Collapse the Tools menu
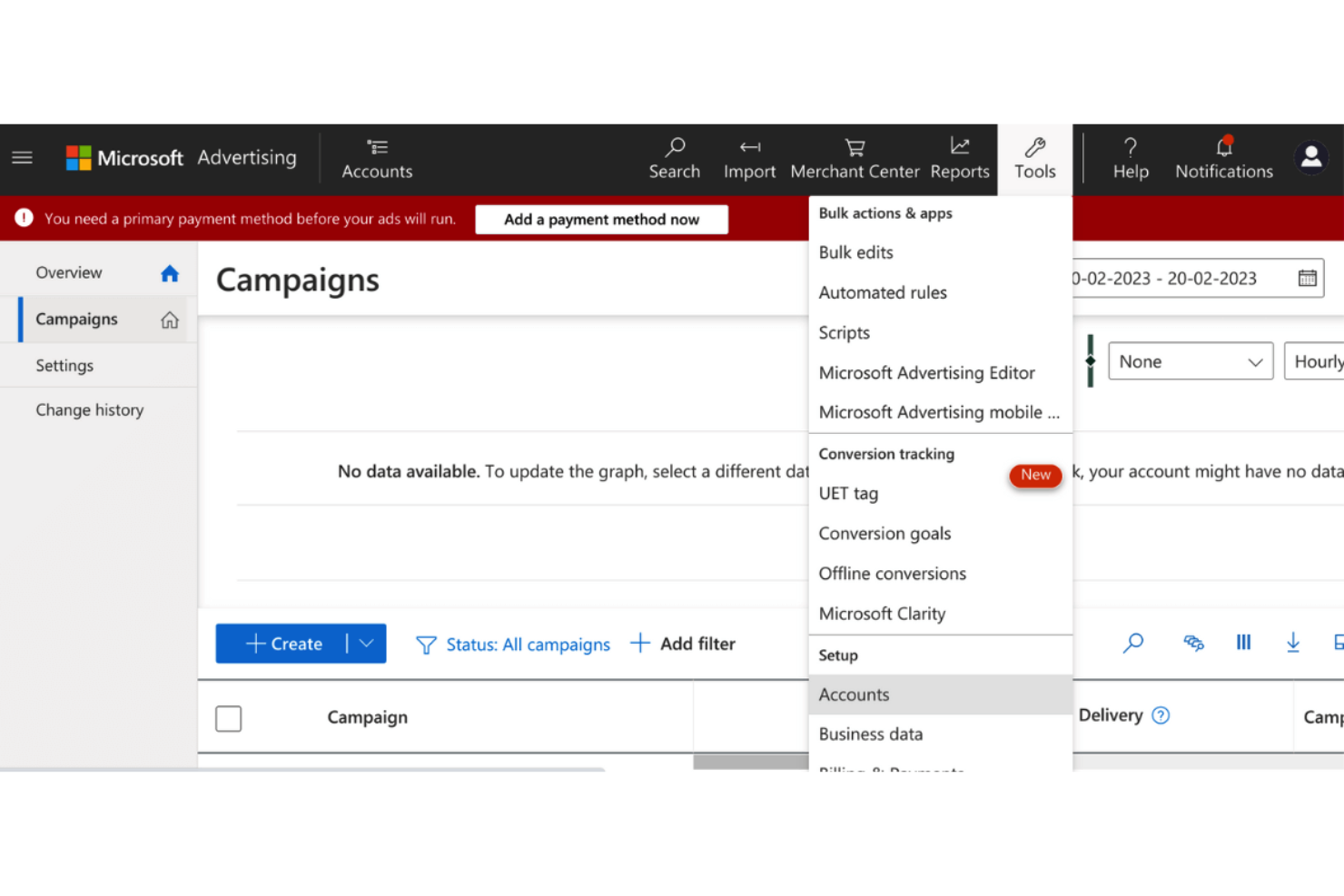Screen dimensions: 1344x896 (1035, 159)
